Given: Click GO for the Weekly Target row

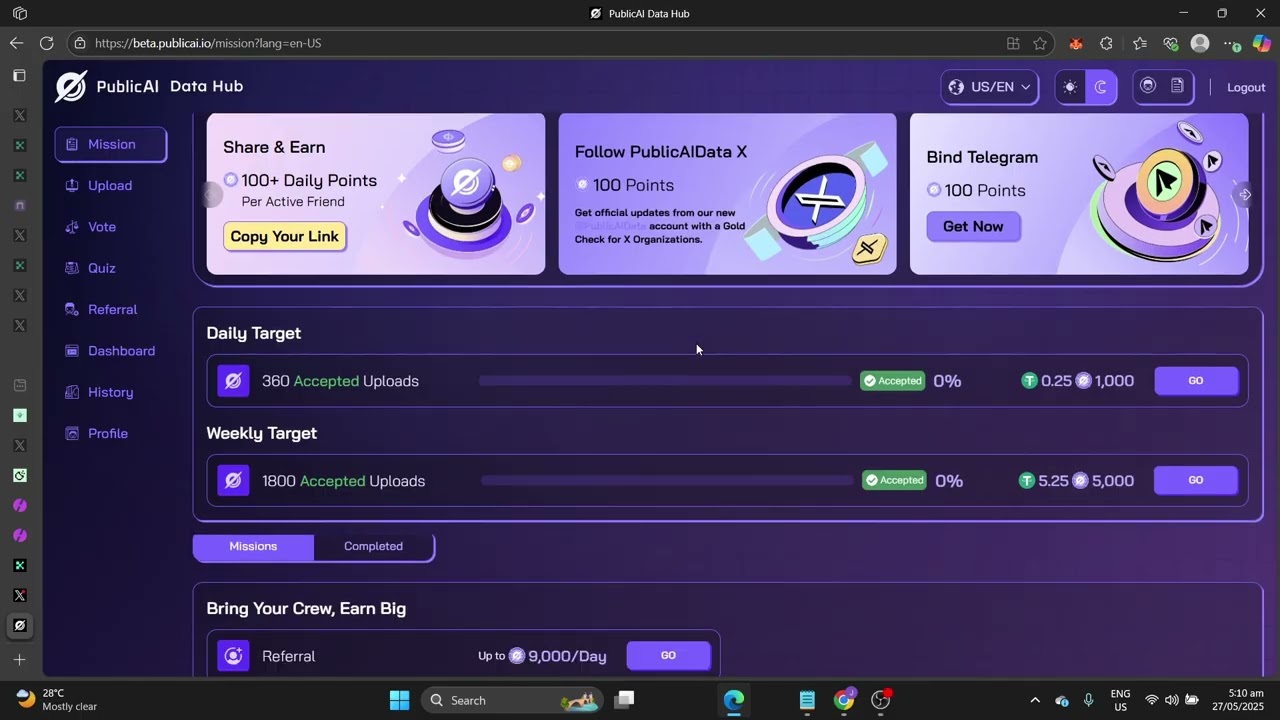Looking at the screenshot, I should tap(1196, 481).
